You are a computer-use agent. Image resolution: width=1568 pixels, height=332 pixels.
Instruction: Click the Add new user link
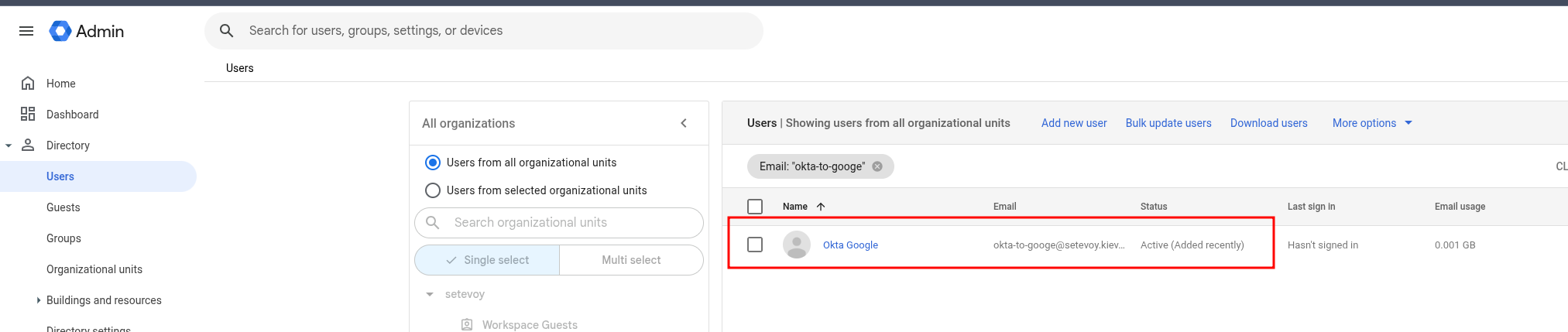pyautogui.click(x=1073, y=123)
